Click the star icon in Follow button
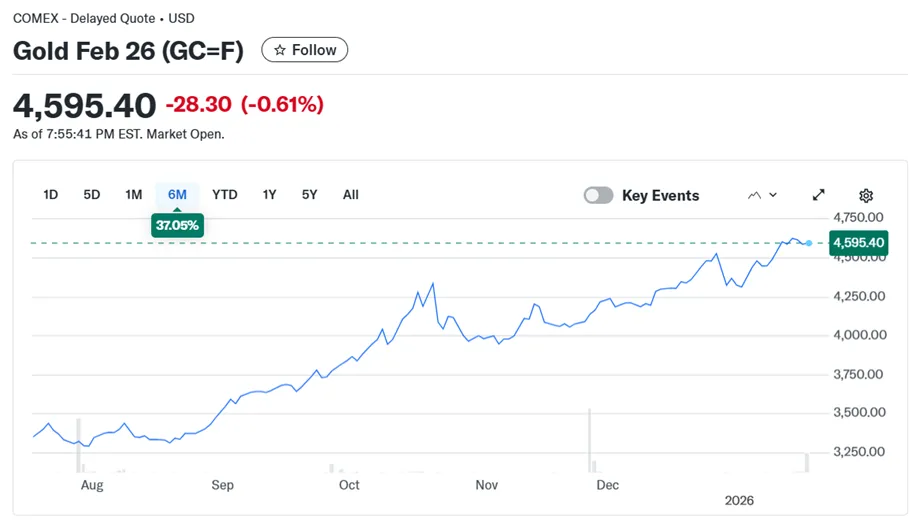The image size is (916, 521). click(279, 50)
